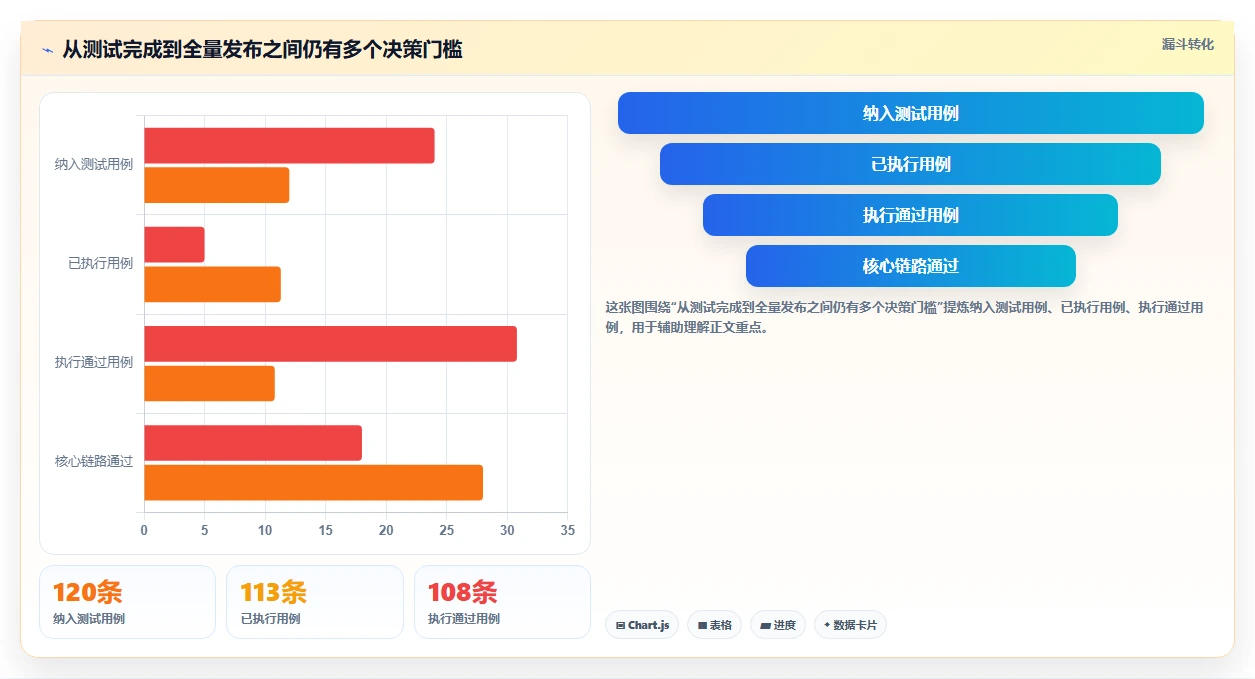Click the red bar for 纳入测试用例
Screen dimensions: 1255x679
[x=289, y=146]
